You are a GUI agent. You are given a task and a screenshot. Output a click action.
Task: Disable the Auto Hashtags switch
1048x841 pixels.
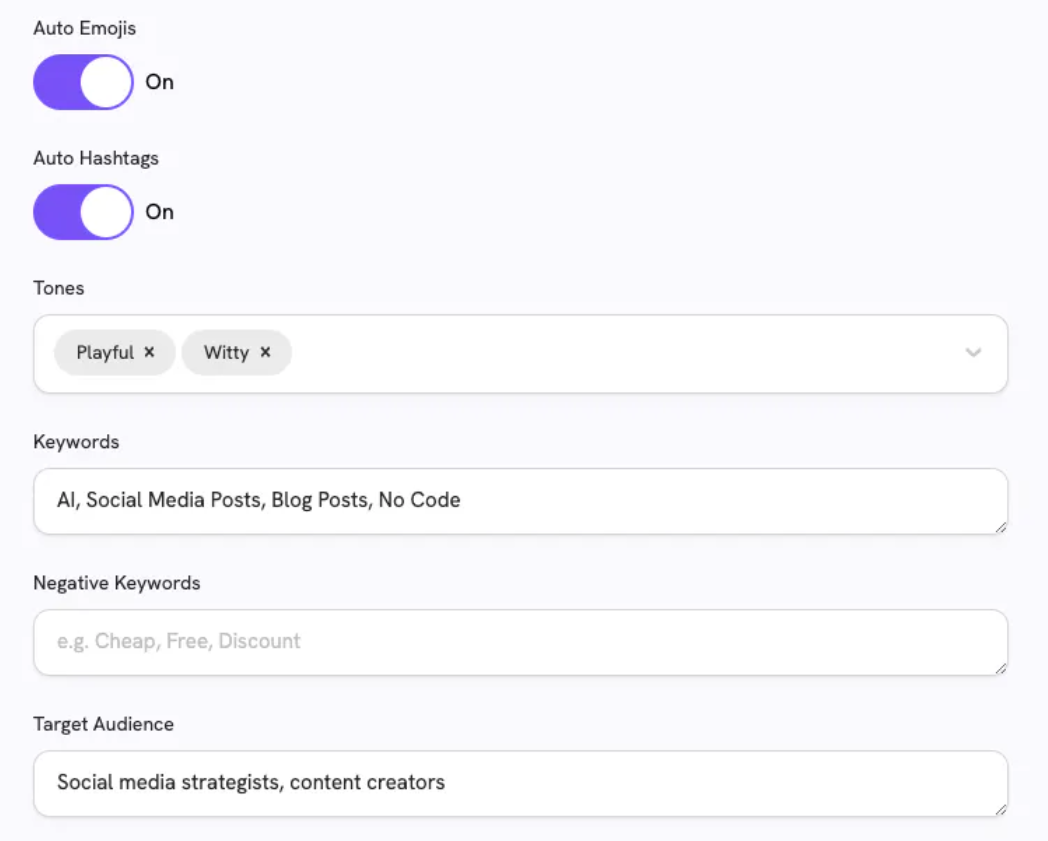tap(84, 212)
